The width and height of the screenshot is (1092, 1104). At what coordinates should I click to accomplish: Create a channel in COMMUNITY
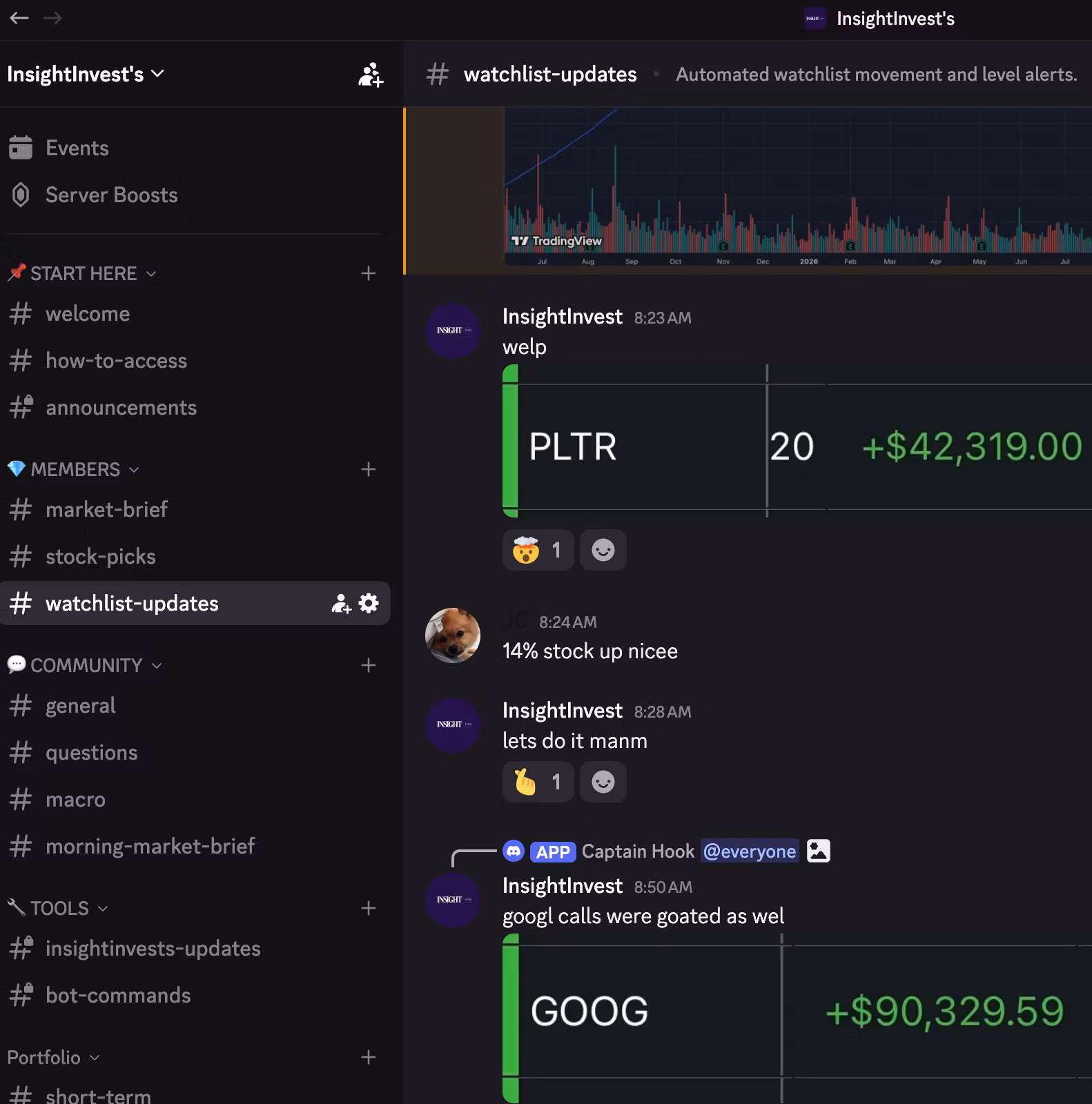[369, 665]
